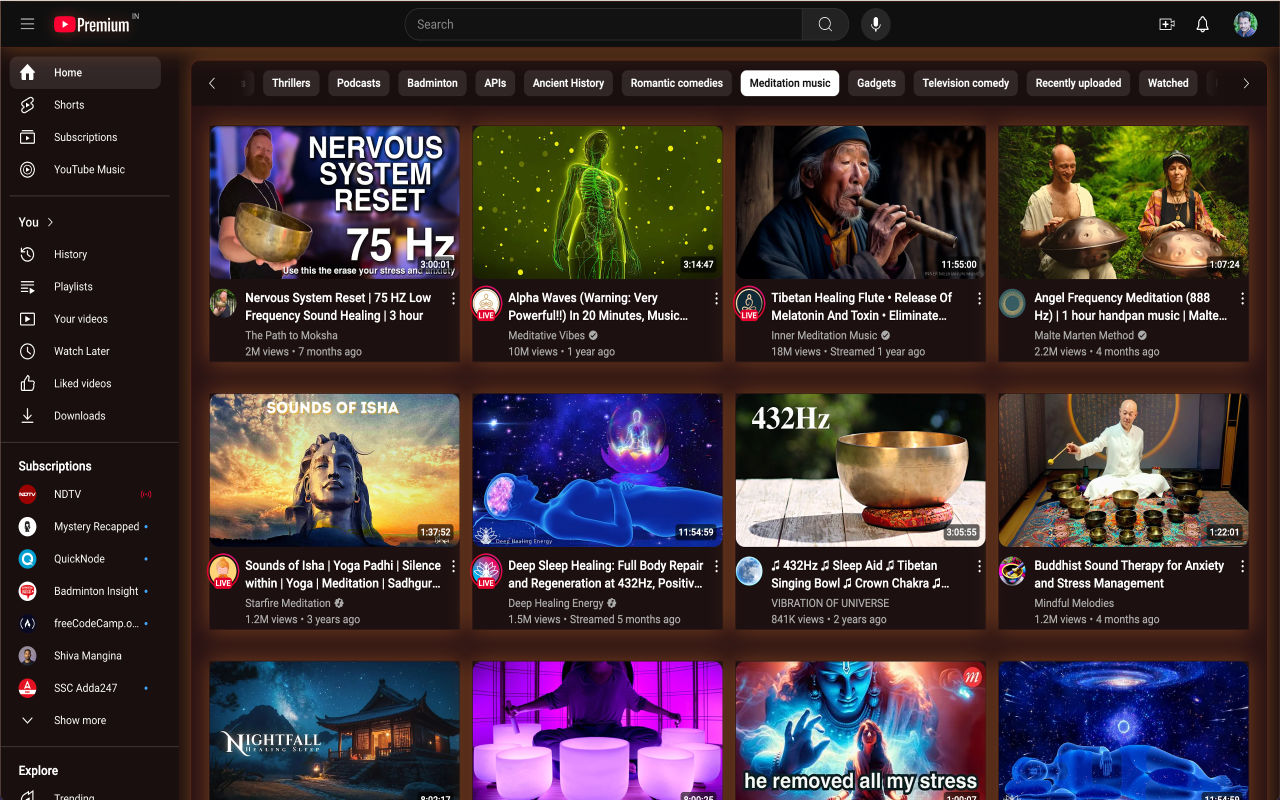The image size is (1280, 800).
Task: Show more chips with right arrow
Action: pos(1246,83)
